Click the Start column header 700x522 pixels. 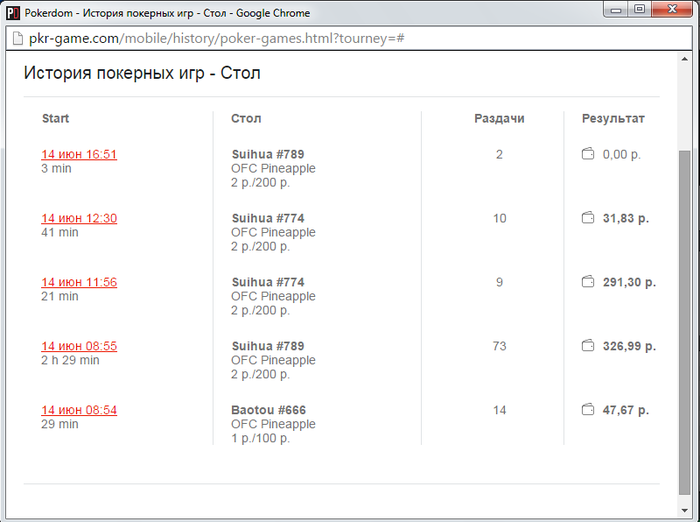tap(55, 118)
